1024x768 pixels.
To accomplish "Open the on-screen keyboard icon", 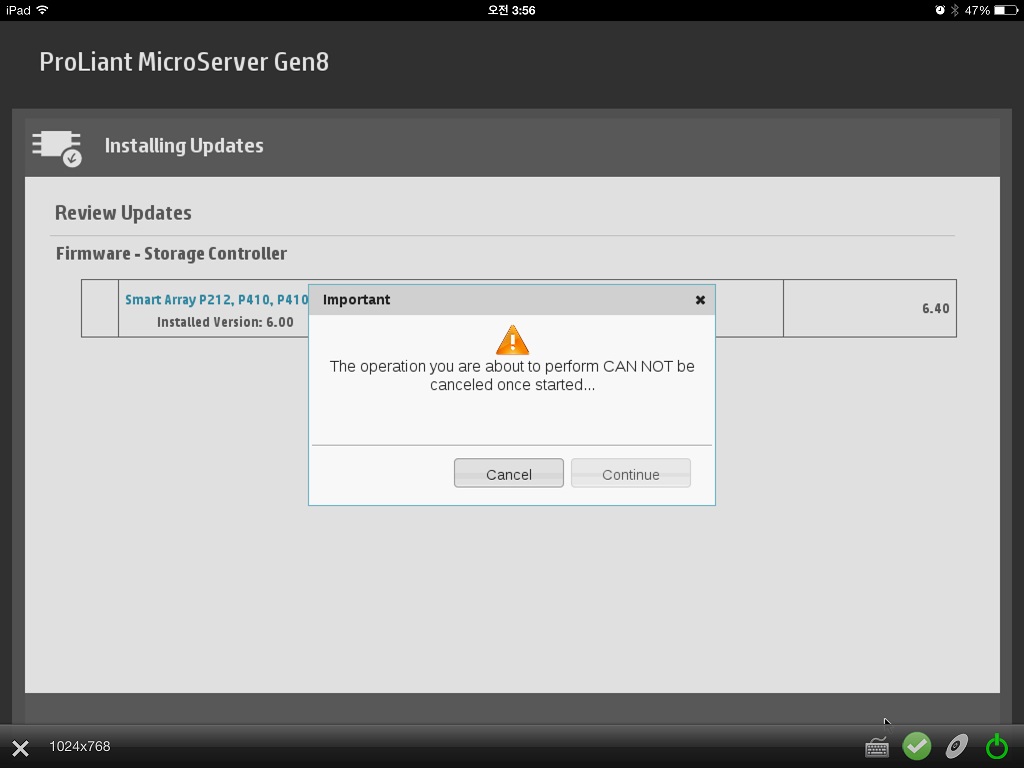I will coord(876,746).
